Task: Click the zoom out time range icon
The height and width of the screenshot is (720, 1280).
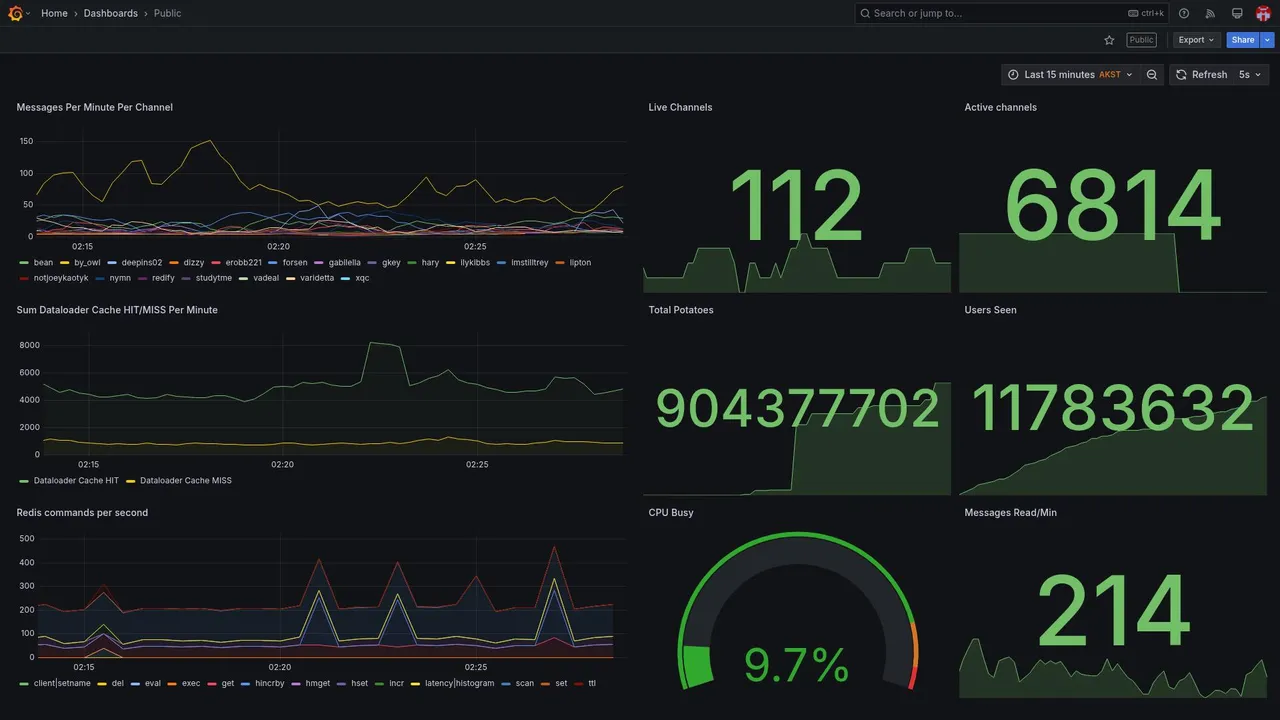Action: click(1152, 75)
